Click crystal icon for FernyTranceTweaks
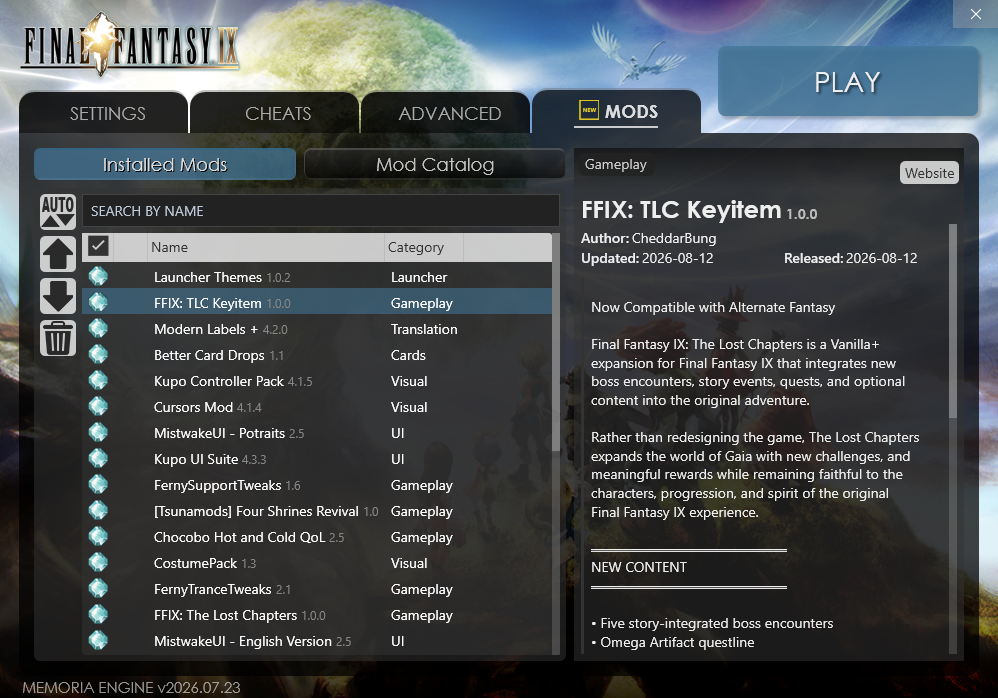The width and height of the screenshot is (998, 698). pos(98,589)
